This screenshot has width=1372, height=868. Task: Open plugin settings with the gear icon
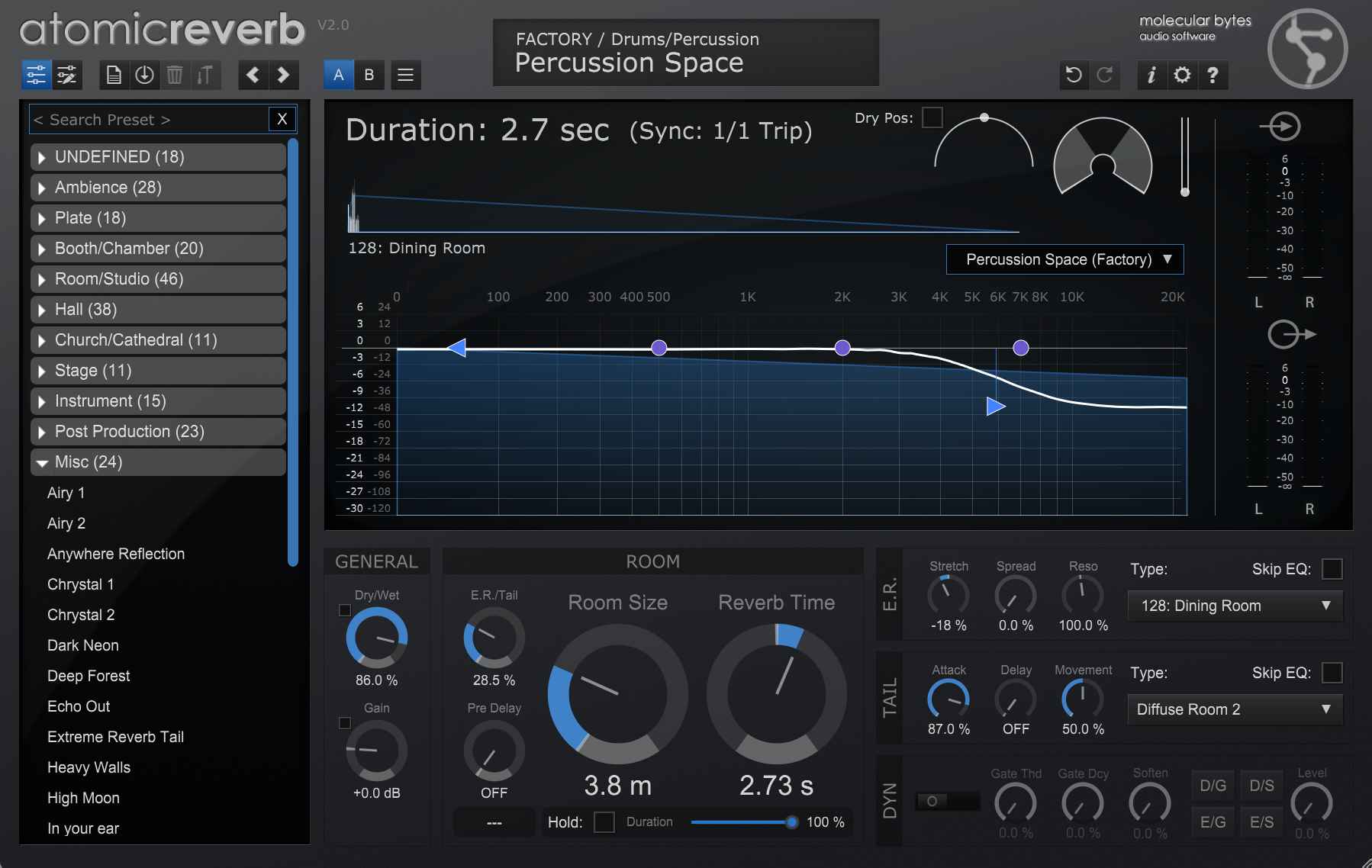pyautogui.click(x=1181, y=75)
